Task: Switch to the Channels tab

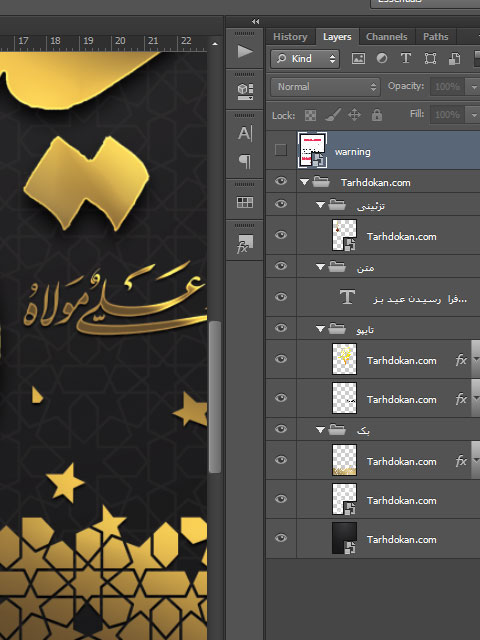Action: (387, 37)
